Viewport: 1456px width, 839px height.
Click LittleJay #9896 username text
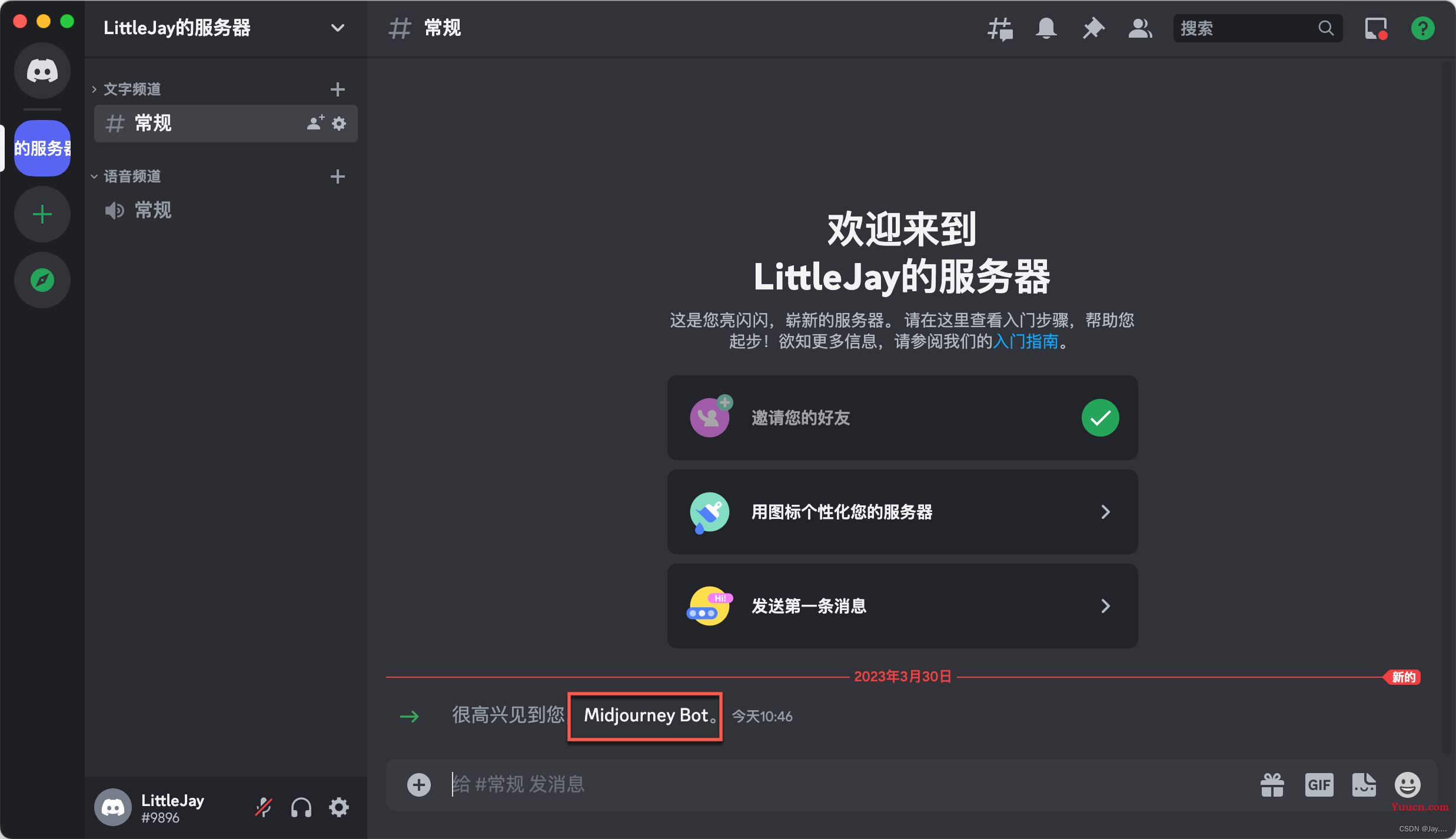172,808
